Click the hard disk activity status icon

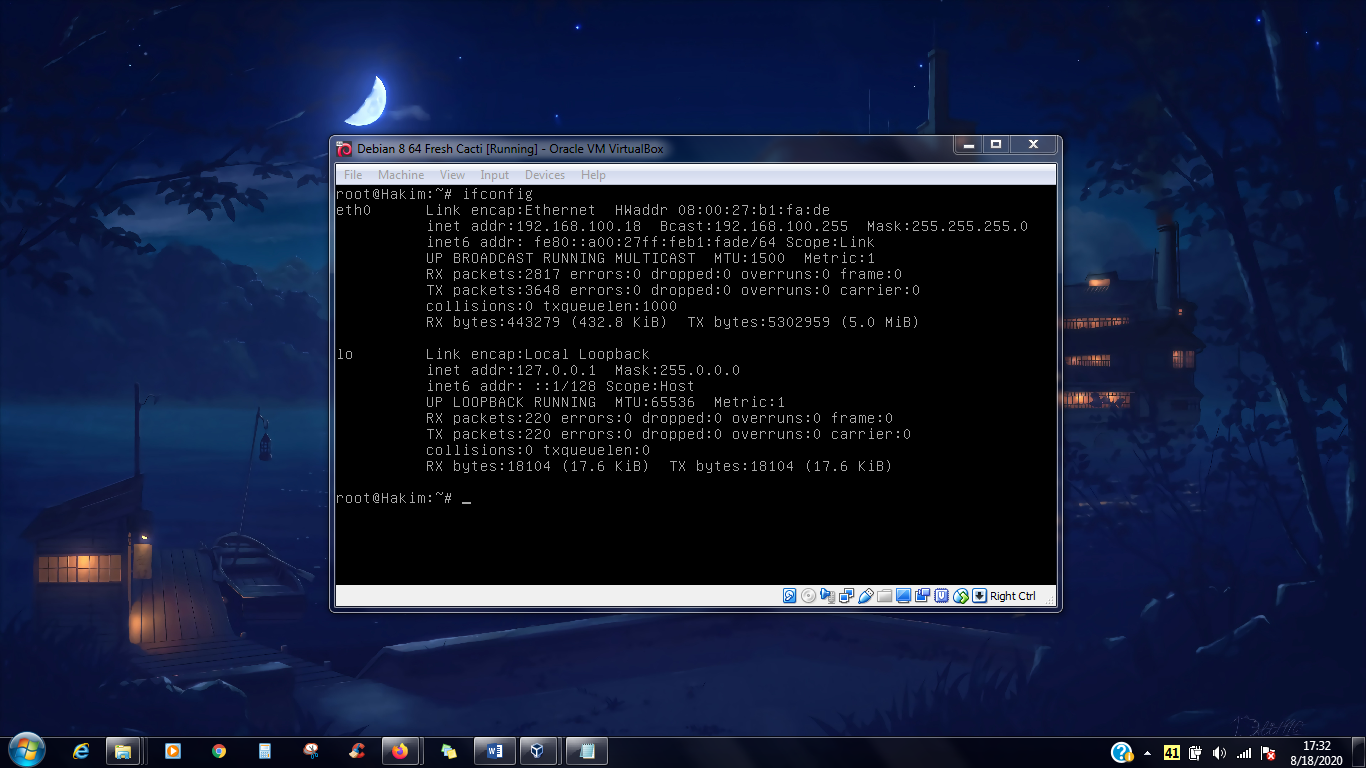coord(790,596)
